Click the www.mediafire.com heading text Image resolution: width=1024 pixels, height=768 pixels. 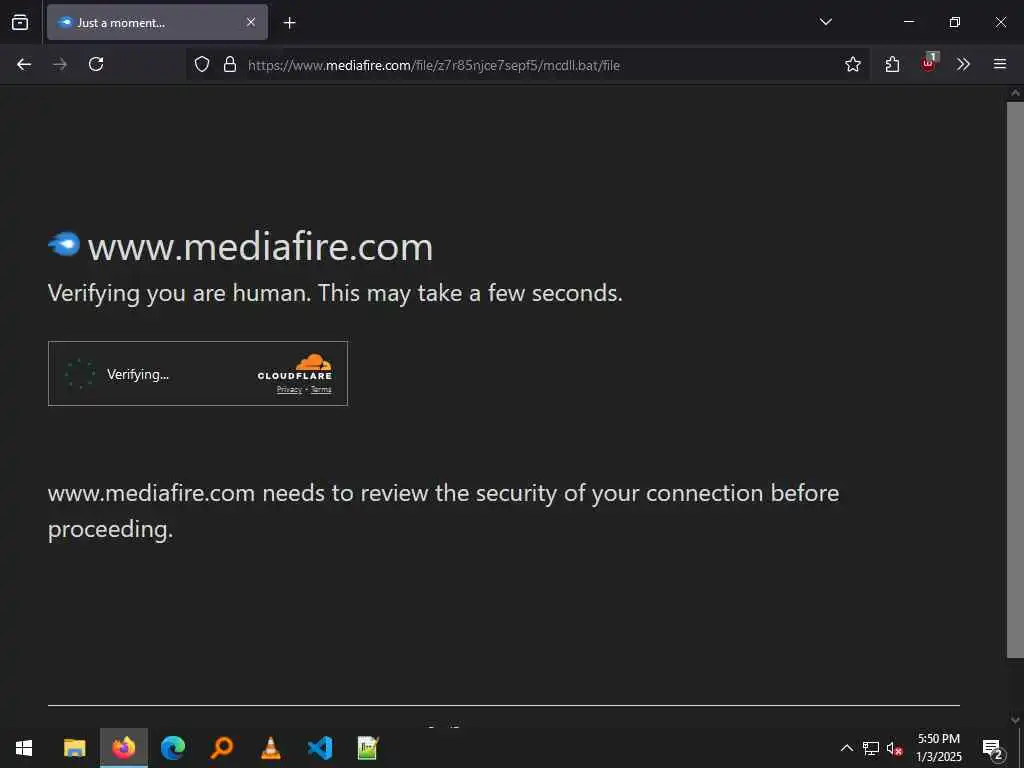click(261, 247)
